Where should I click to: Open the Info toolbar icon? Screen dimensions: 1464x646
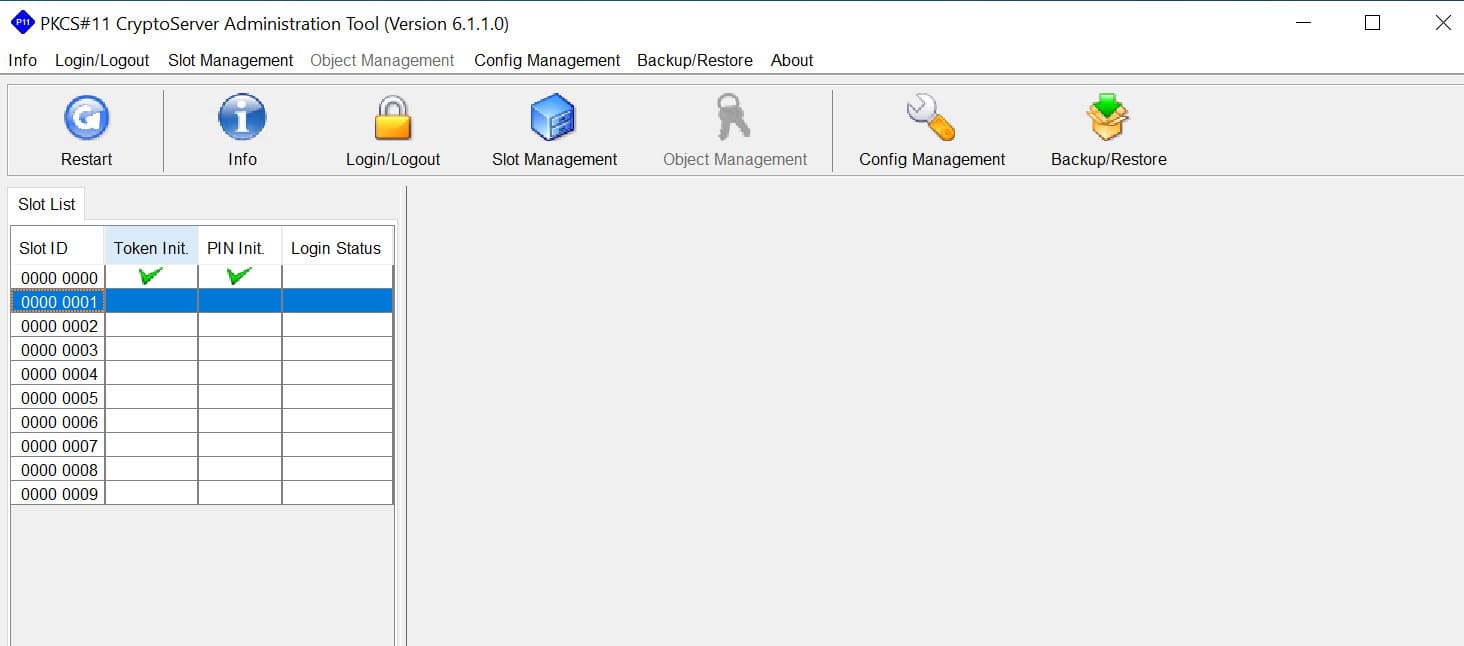coord(242,118)
